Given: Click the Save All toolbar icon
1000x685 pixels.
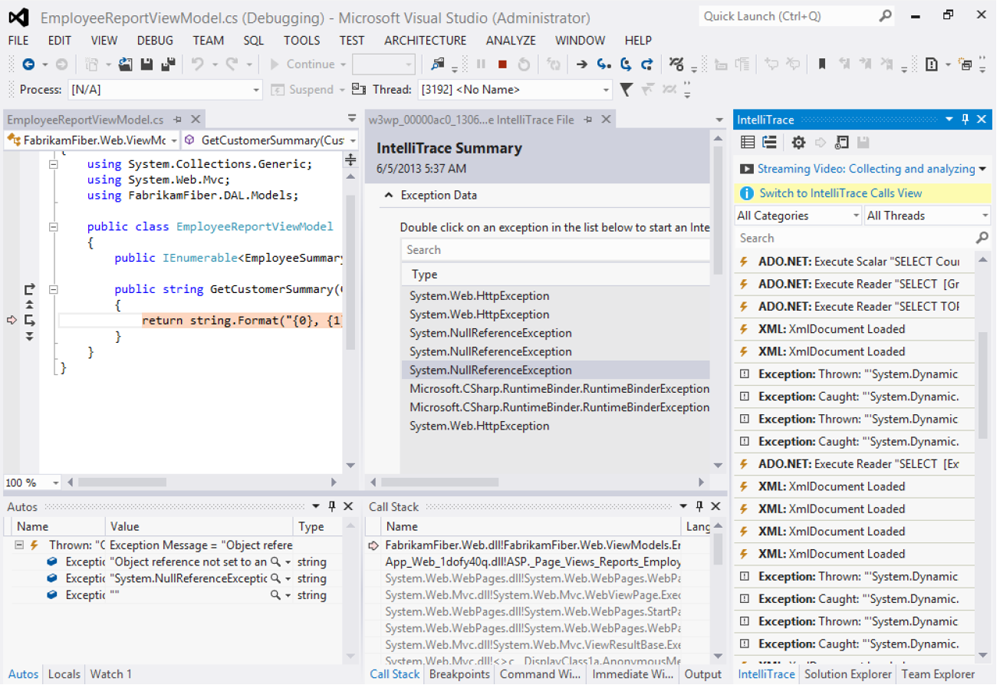Looking at the screenshot, I should [x=167, y=64].
